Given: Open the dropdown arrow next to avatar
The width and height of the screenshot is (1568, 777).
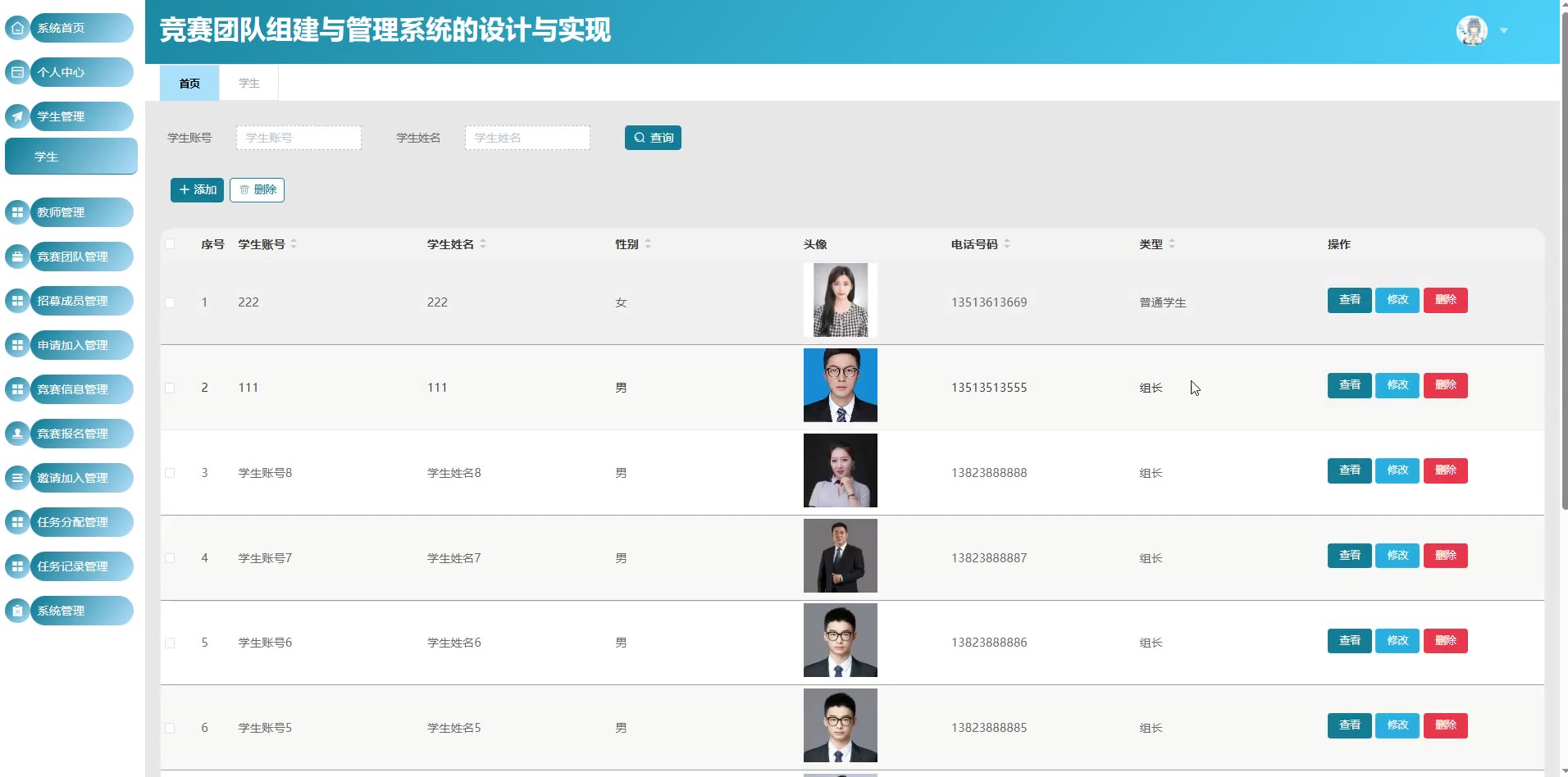Looking at the screenshot, I should 1504,31.
